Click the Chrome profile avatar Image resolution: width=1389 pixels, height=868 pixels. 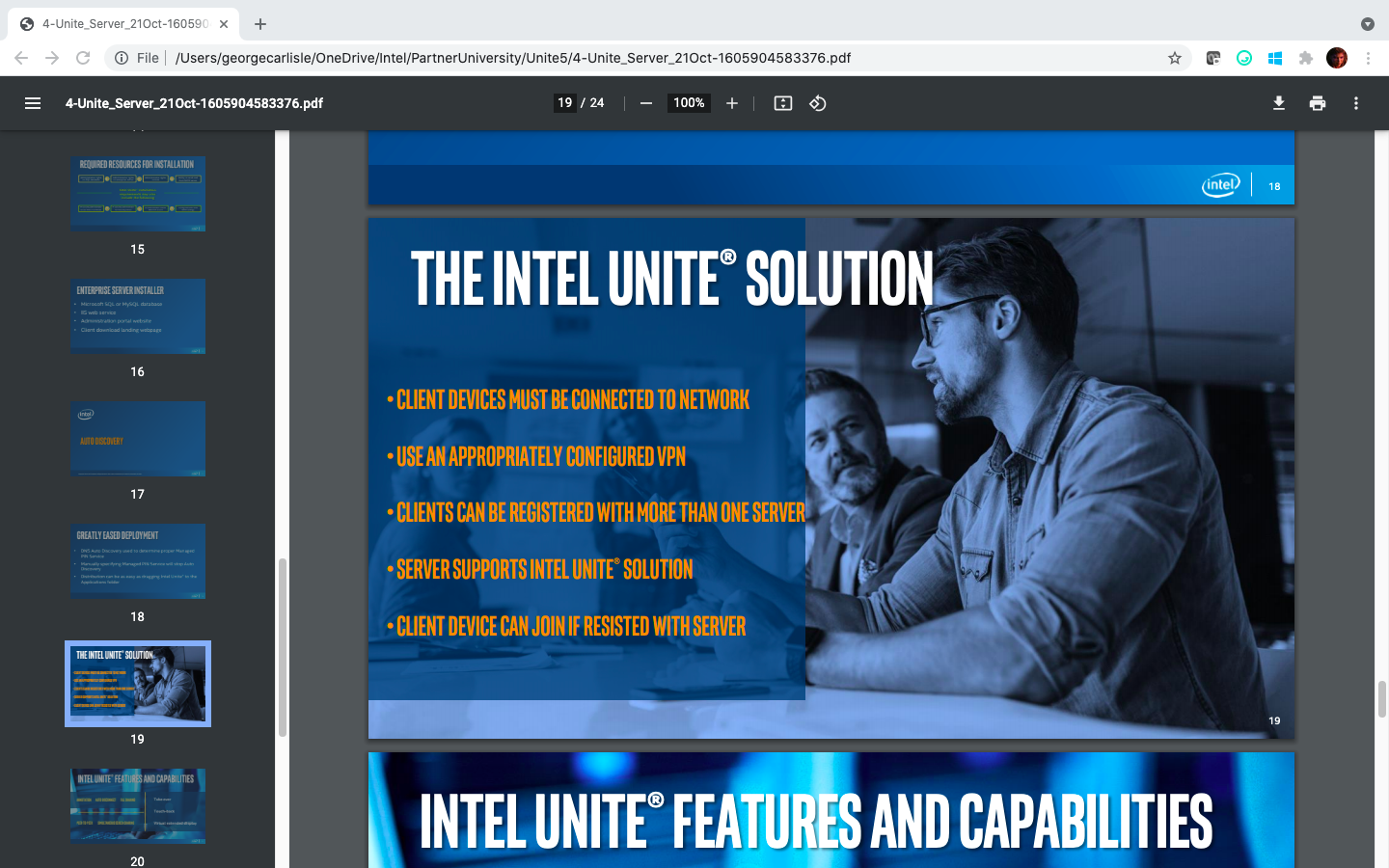tap(1336, 58)
